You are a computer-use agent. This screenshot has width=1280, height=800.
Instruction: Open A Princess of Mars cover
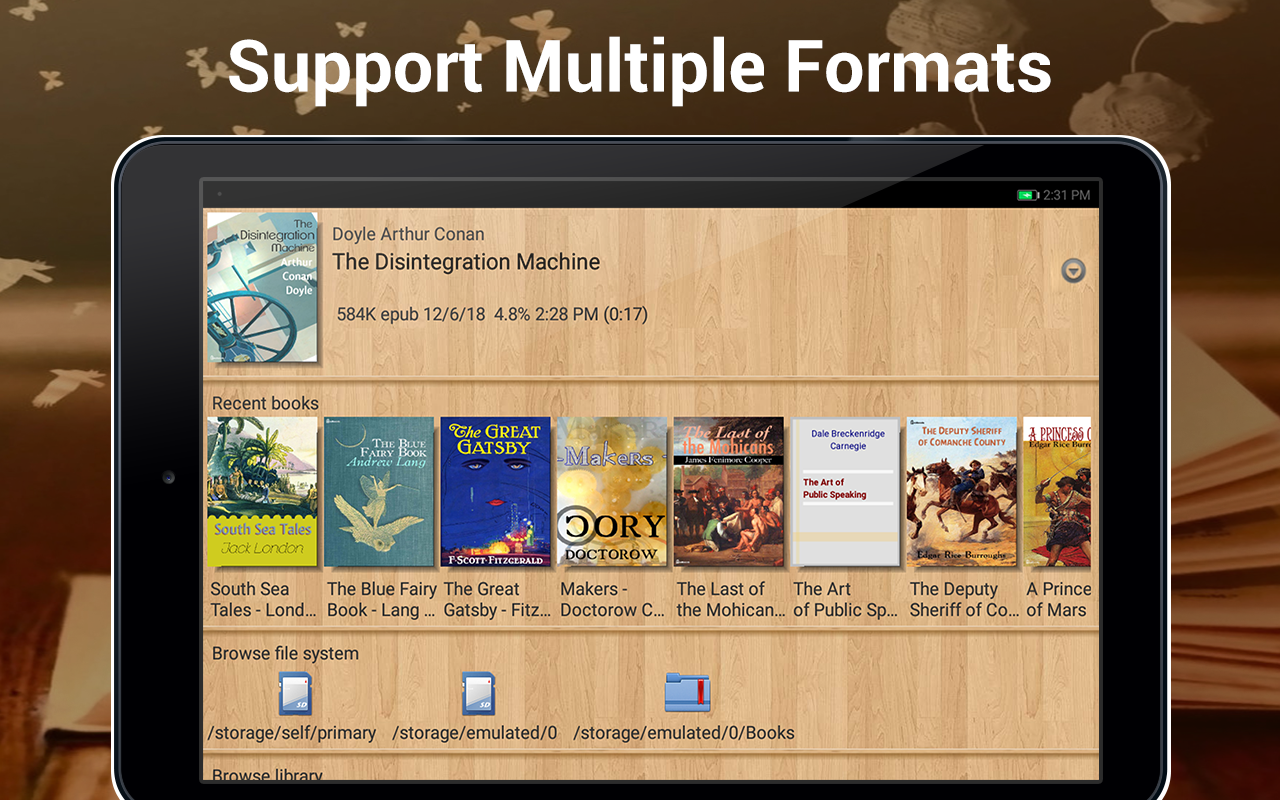coord(1058,492)
